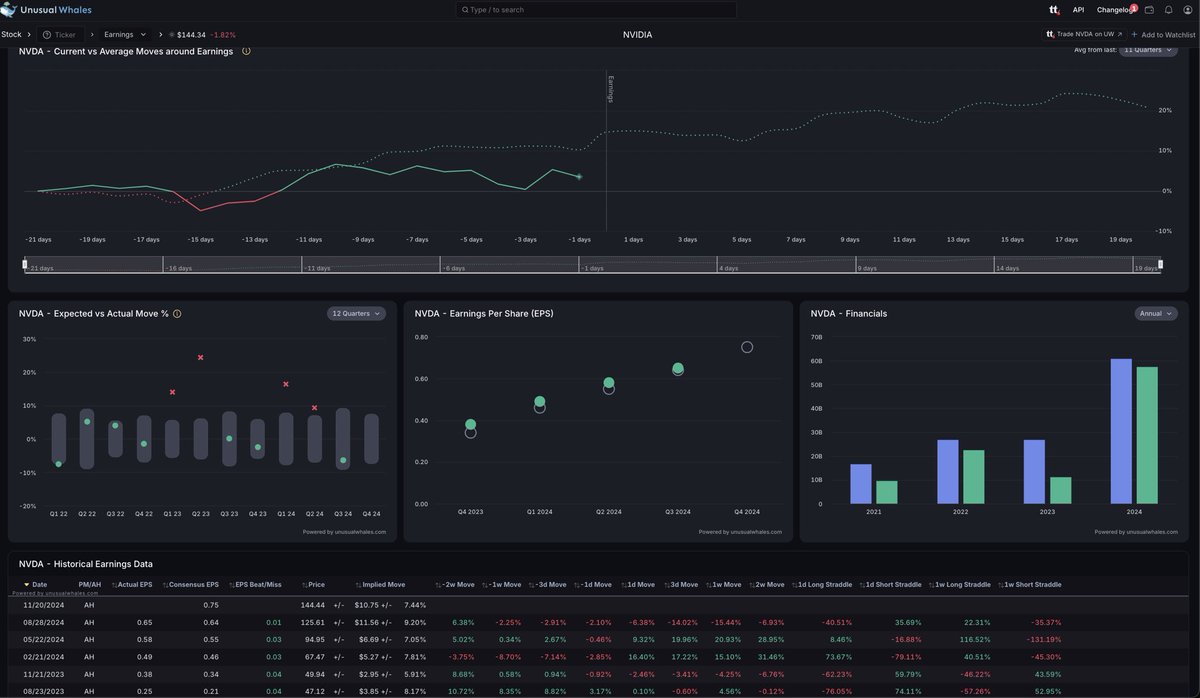Click the 144.44 price cell
Viewport: 1200px width, 698px height.
(313, 605)
